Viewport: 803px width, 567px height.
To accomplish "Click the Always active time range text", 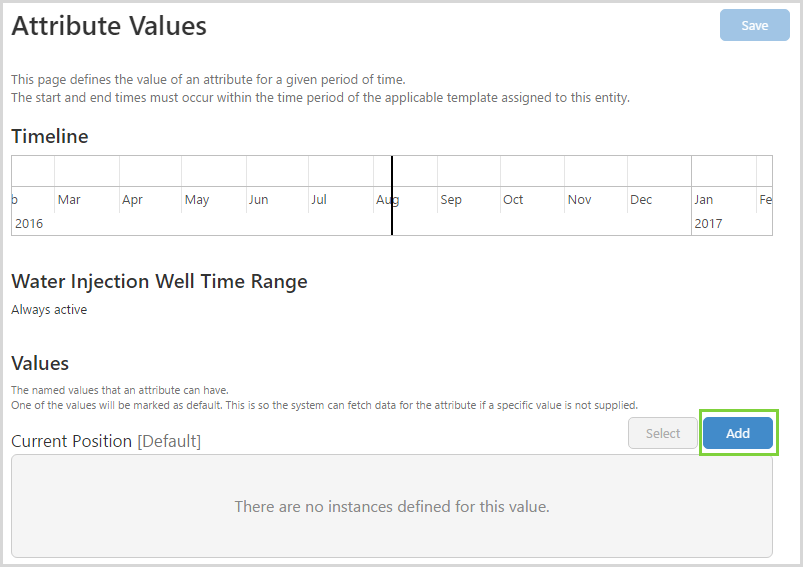I will coord(49,310).
